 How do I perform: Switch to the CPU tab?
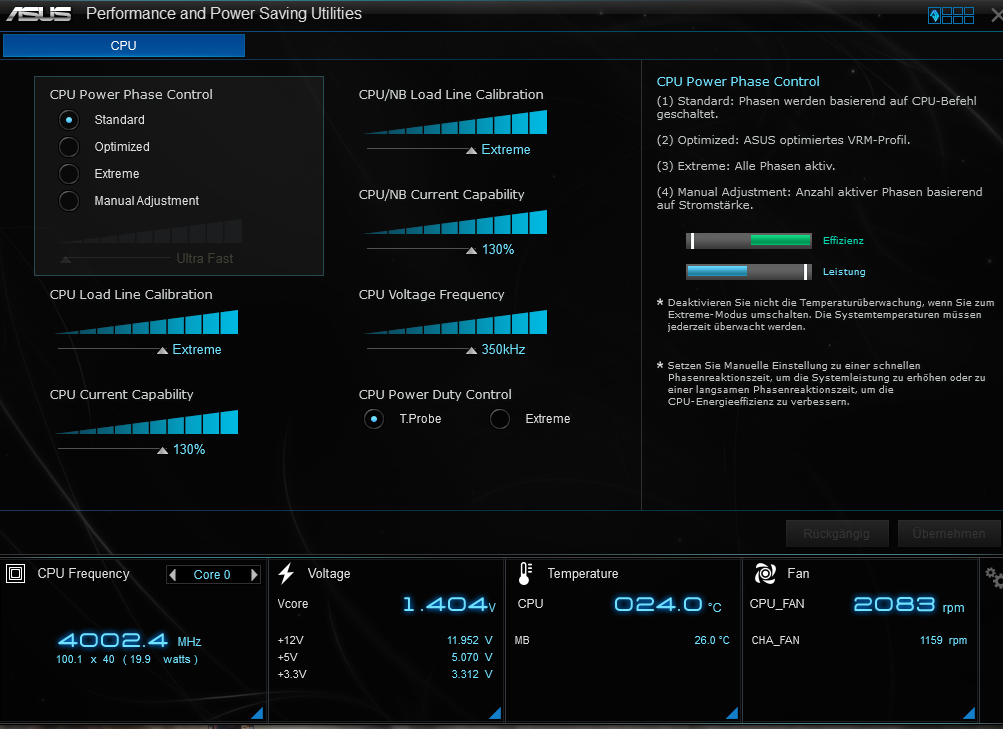(123, 45)
